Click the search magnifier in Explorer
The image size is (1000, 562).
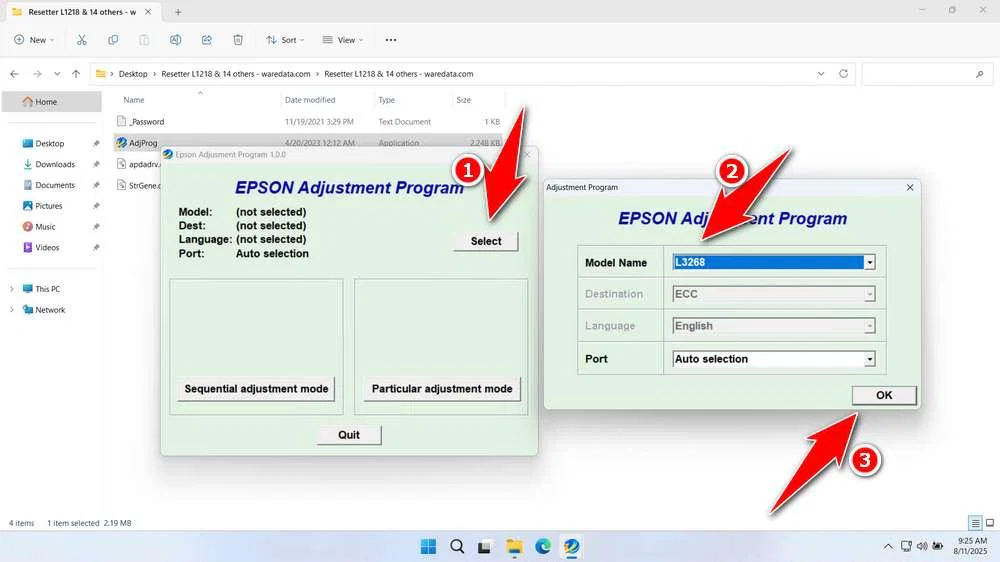click(980, 74)
